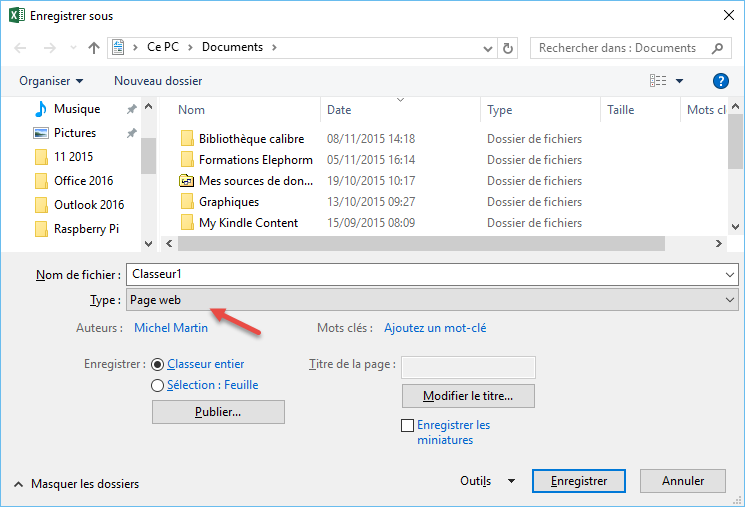
Task: Click the view layout icon
Action: [x=658, y=81]
